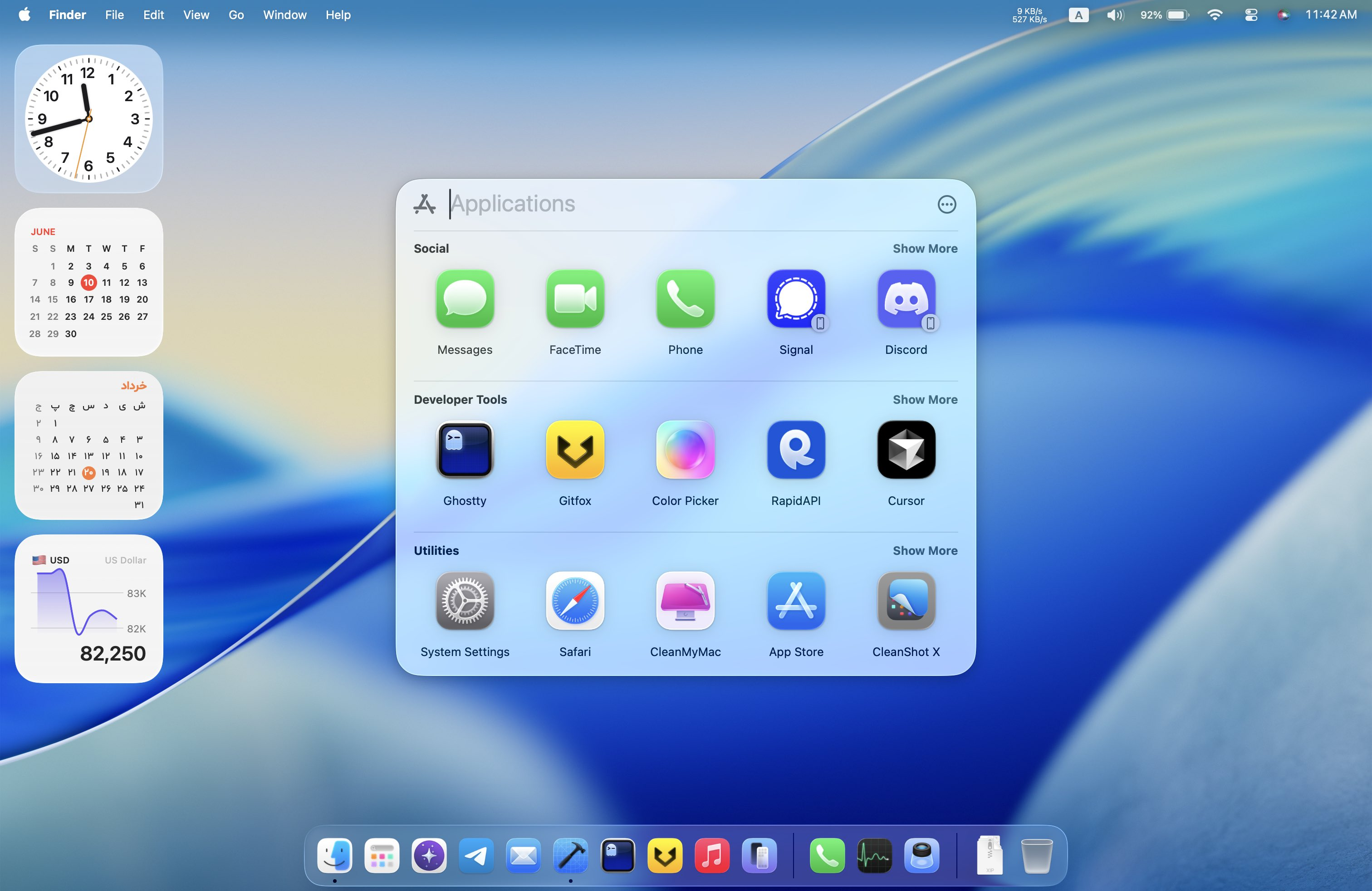Open the Color Picker app
Screen dimensions: 1372x891
685,450
